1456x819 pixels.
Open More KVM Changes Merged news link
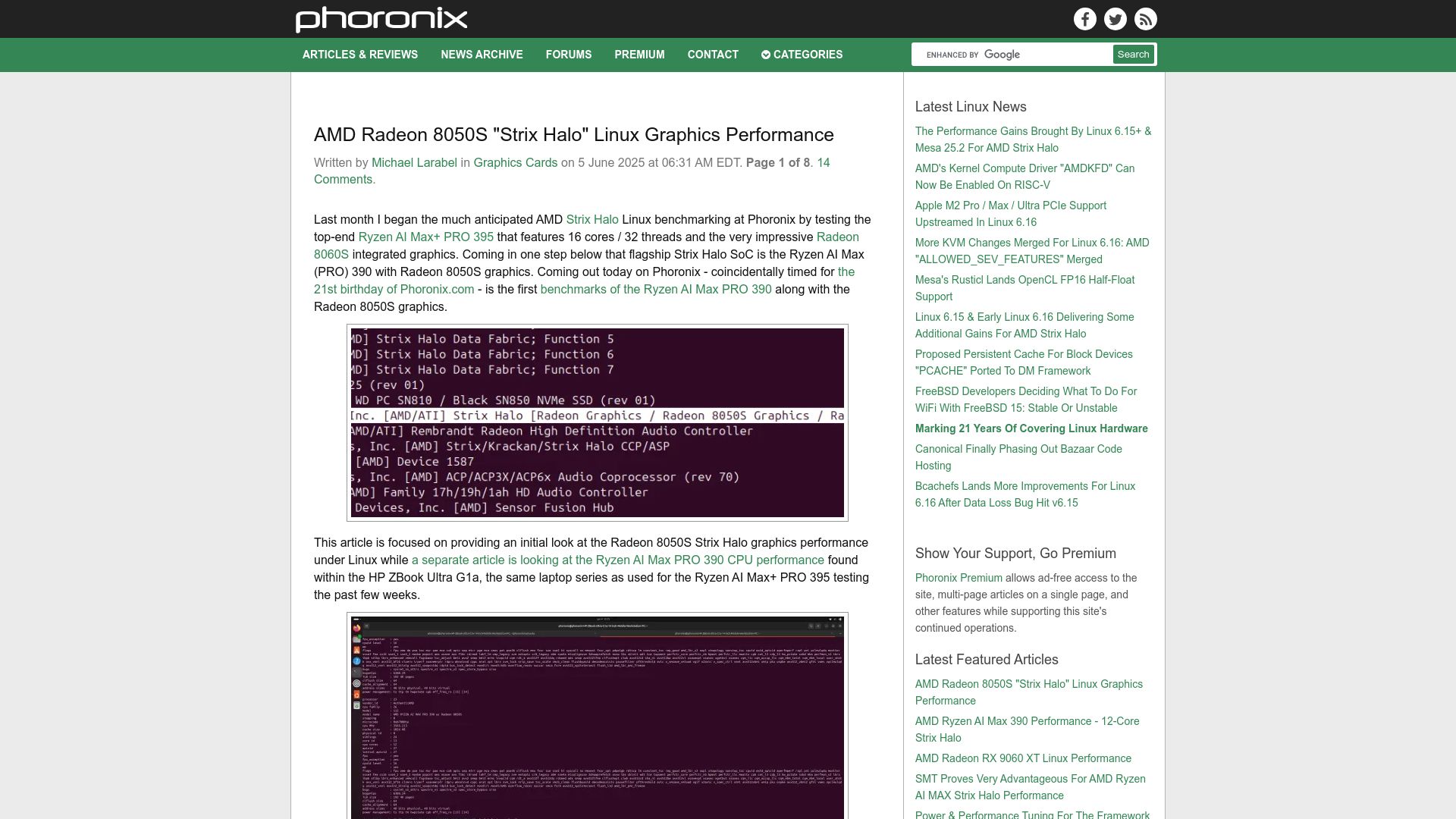pyautogui.click(x=1032, y=251)
